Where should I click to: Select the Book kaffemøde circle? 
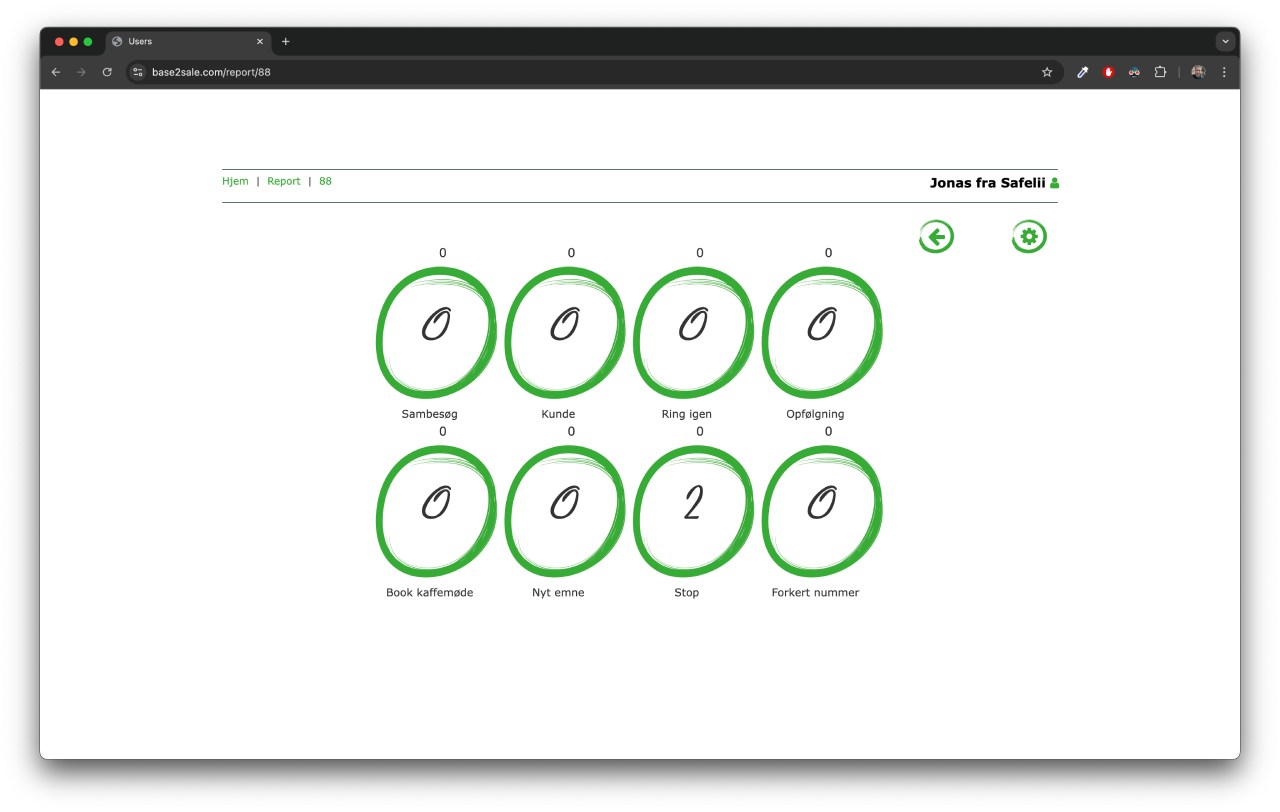click(436, 511)
